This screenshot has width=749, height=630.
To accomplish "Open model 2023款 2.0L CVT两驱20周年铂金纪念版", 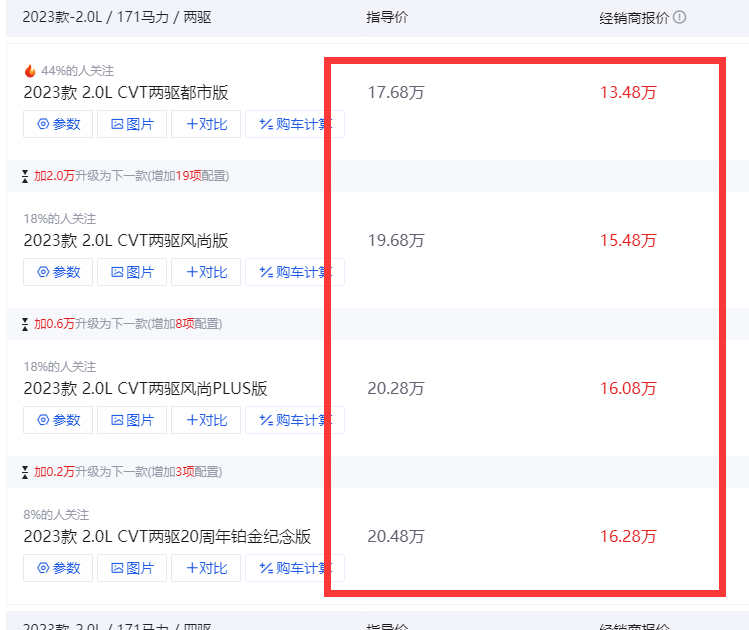I will point(167,537).
